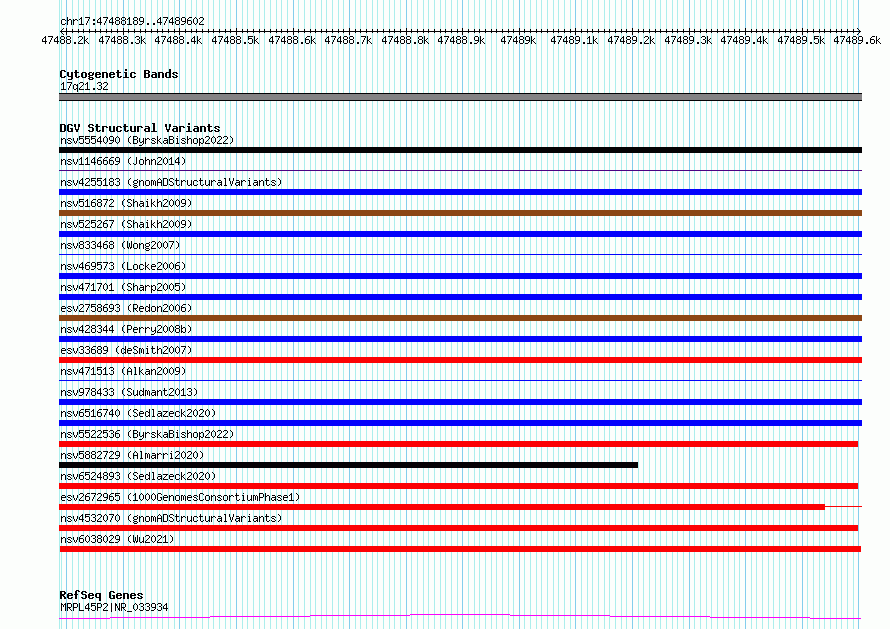Click the magenta MRPL45P2 gene line
890x629 pixels.
(x=460, y=616)
